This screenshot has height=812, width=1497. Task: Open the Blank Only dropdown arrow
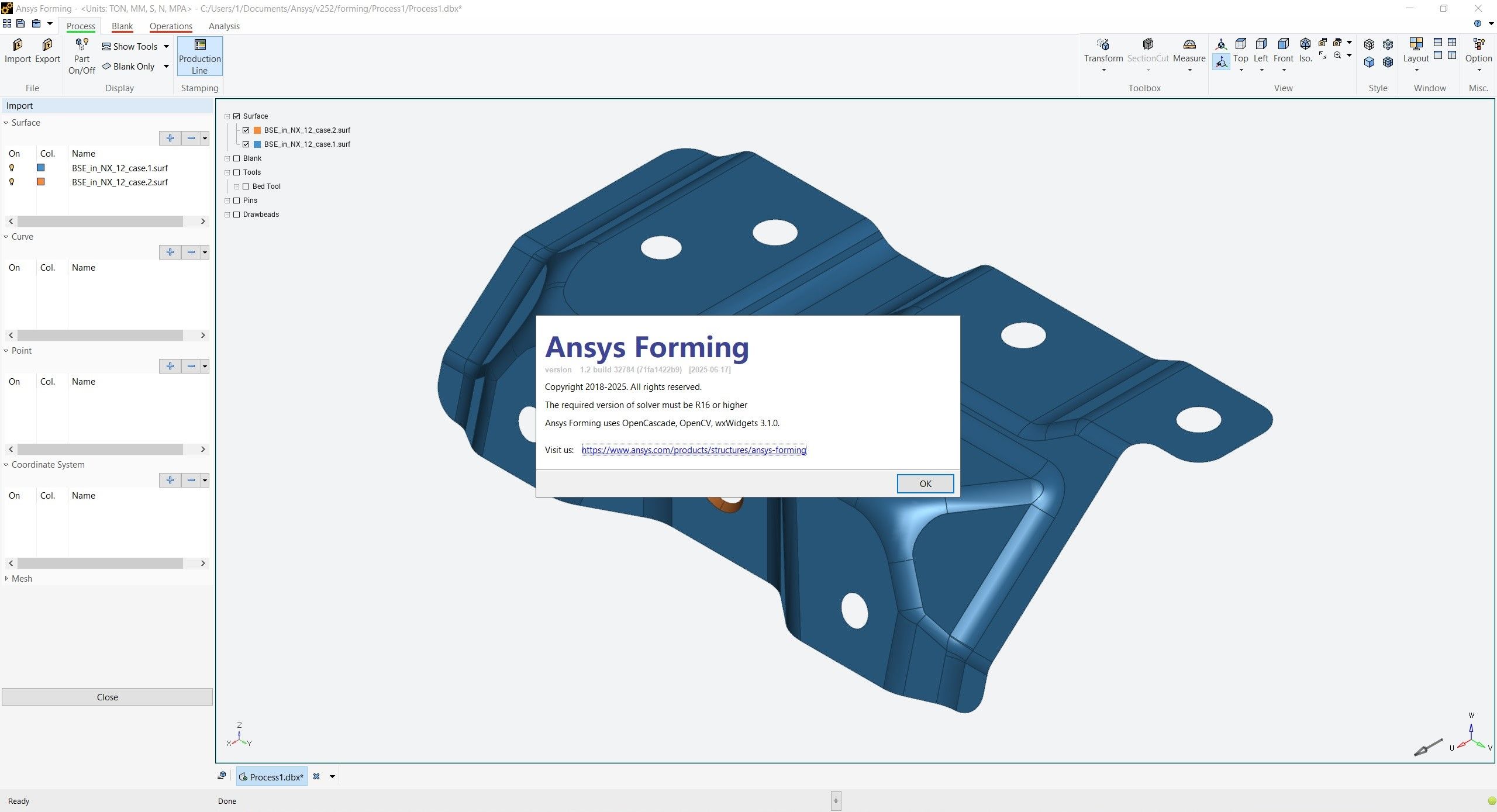[x=166, y=66]
